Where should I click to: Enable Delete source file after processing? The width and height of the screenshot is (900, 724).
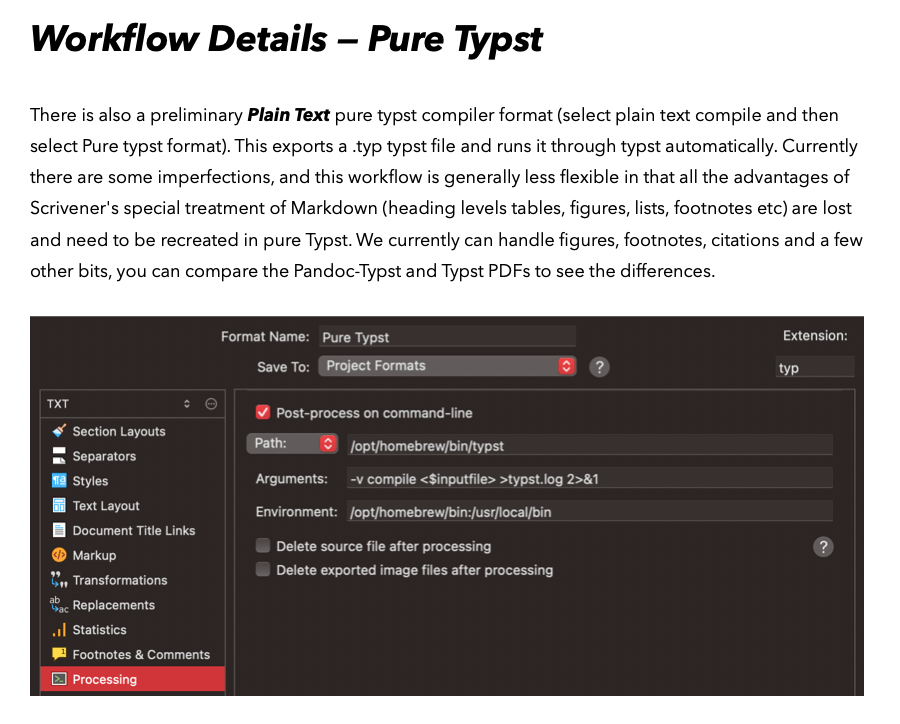(x=263, y=546)
